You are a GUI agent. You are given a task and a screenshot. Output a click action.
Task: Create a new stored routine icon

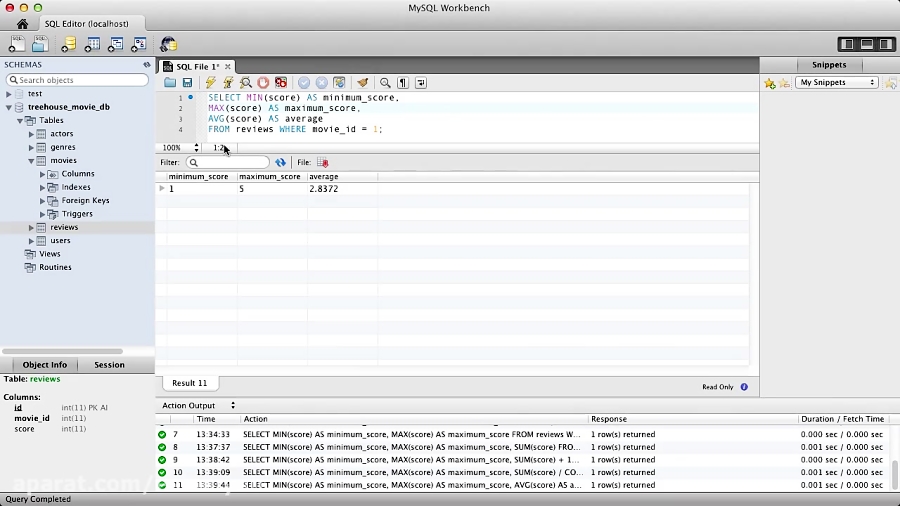(139, 44)
